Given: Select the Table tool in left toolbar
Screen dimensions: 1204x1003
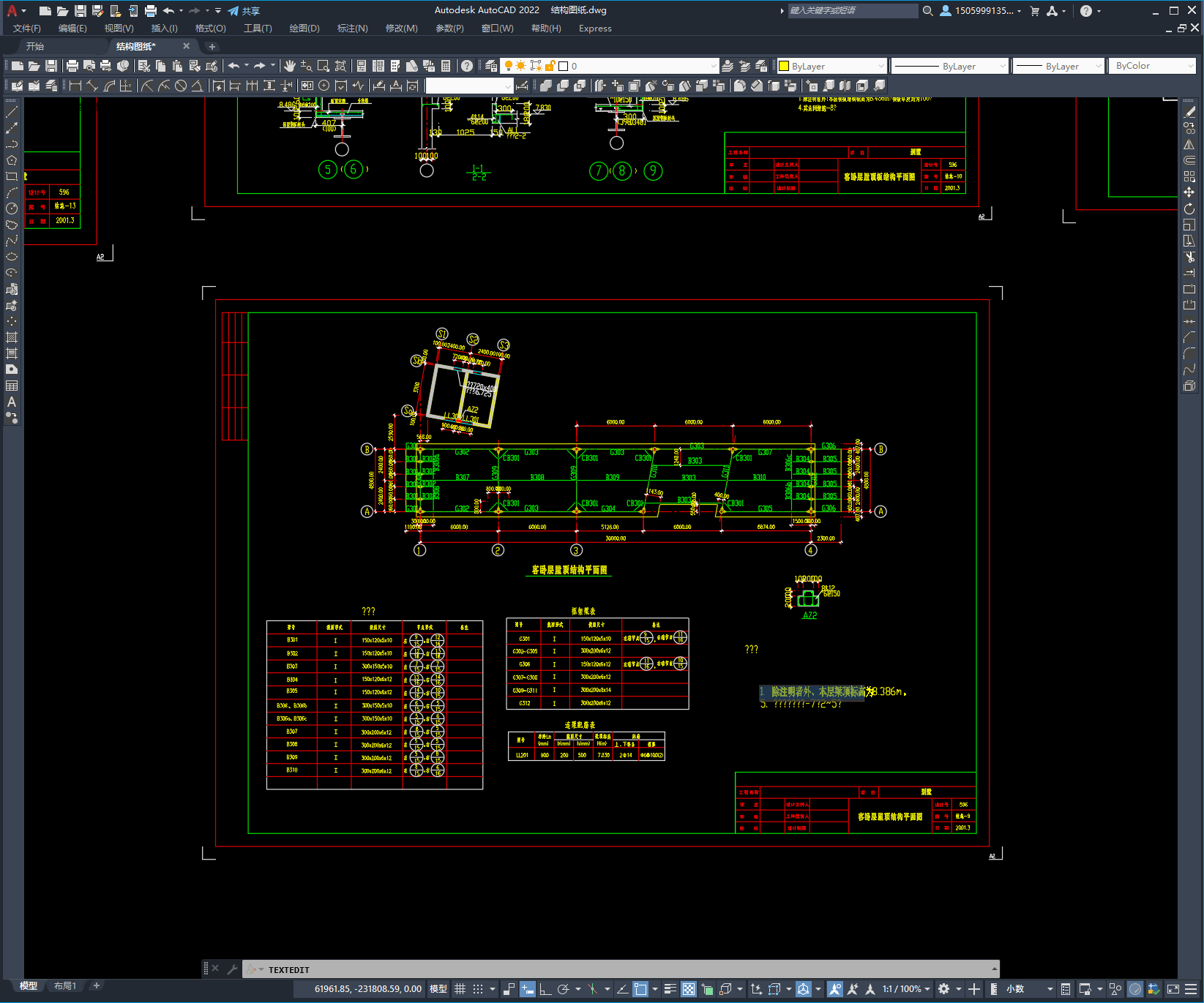Looking at the screenshot, I should [12, 386].
